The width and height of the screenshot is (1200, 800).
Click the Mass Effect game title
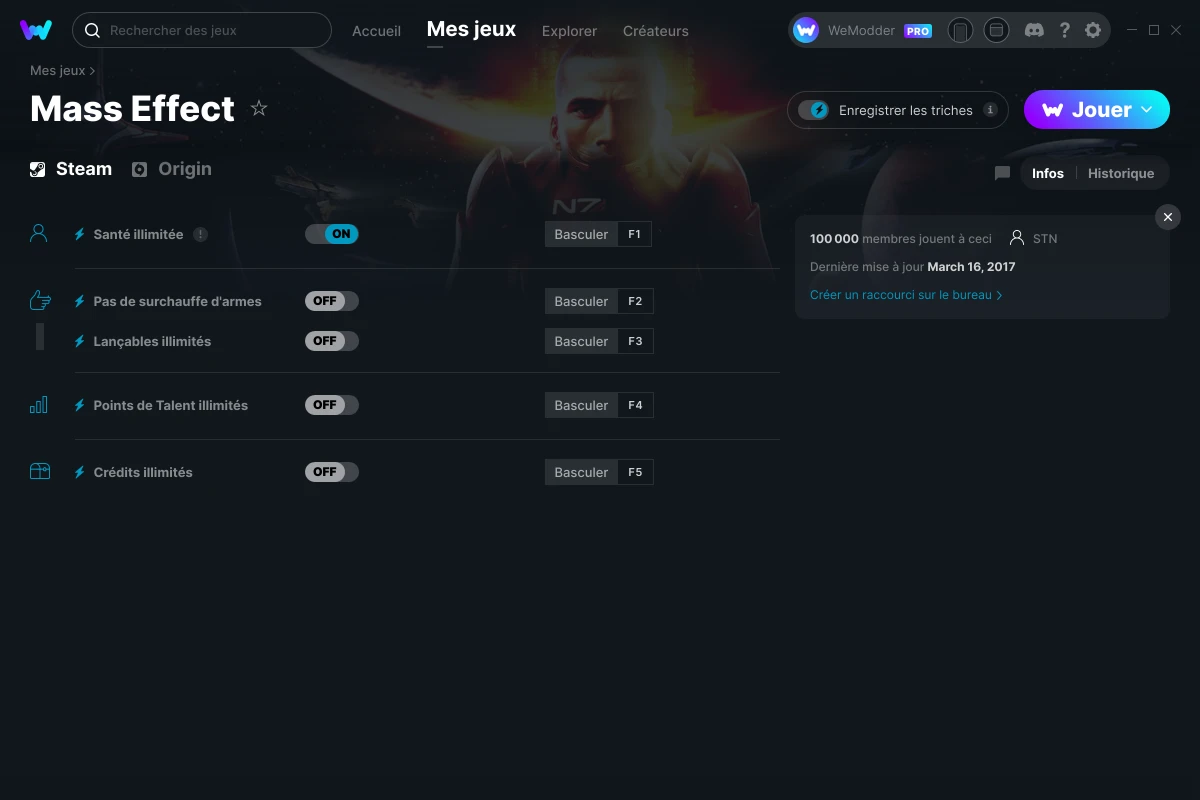pyautogui.click(x=133, y=108)
